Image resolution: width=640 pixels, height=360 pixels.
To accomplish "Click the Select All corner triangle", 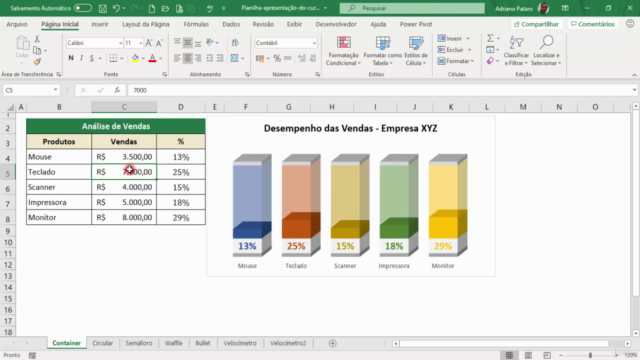I will pos(10,107).
